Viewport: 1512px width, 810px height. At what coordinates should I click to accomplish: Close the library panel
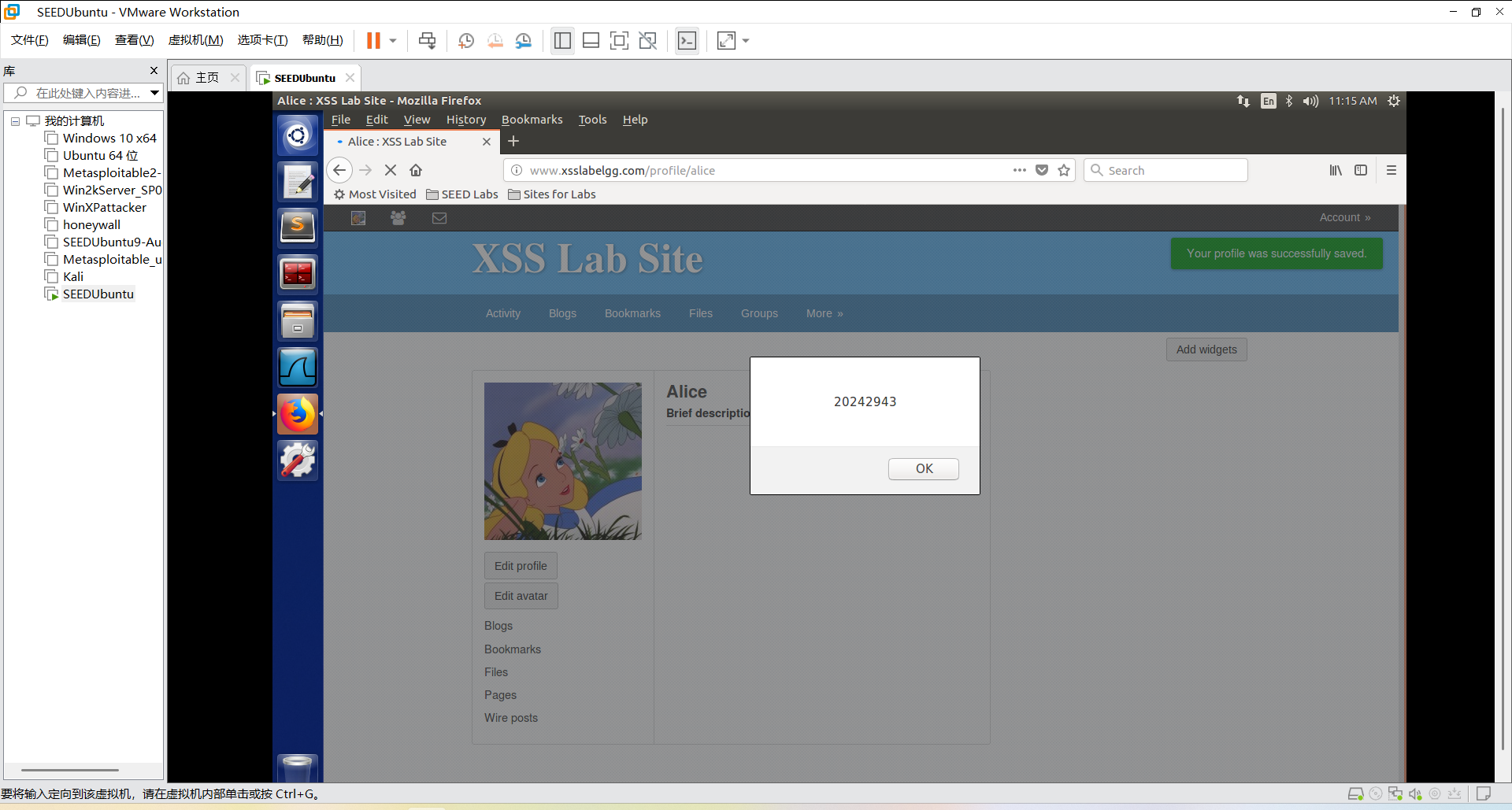point(154,71)
